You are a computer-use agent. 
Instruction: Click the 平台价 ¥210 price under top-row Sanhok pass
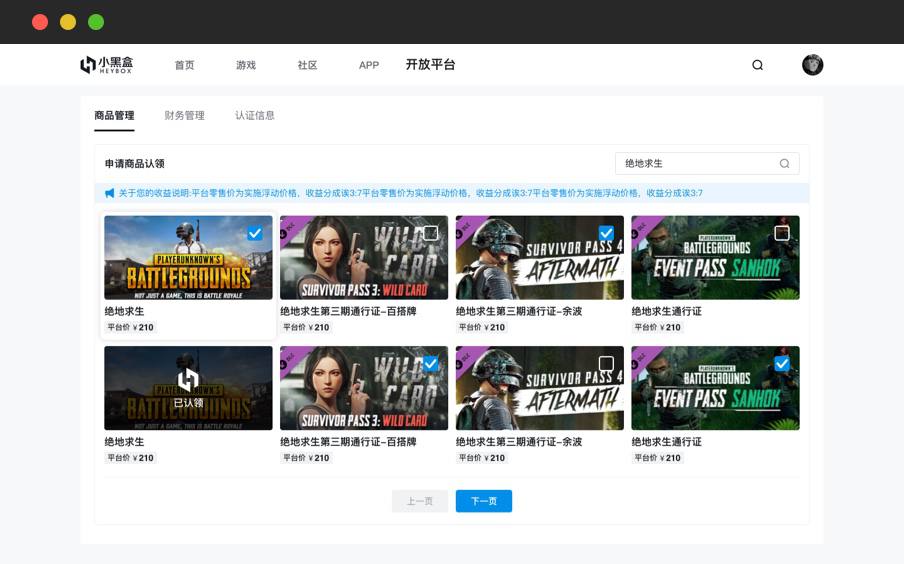coord(657,327)
